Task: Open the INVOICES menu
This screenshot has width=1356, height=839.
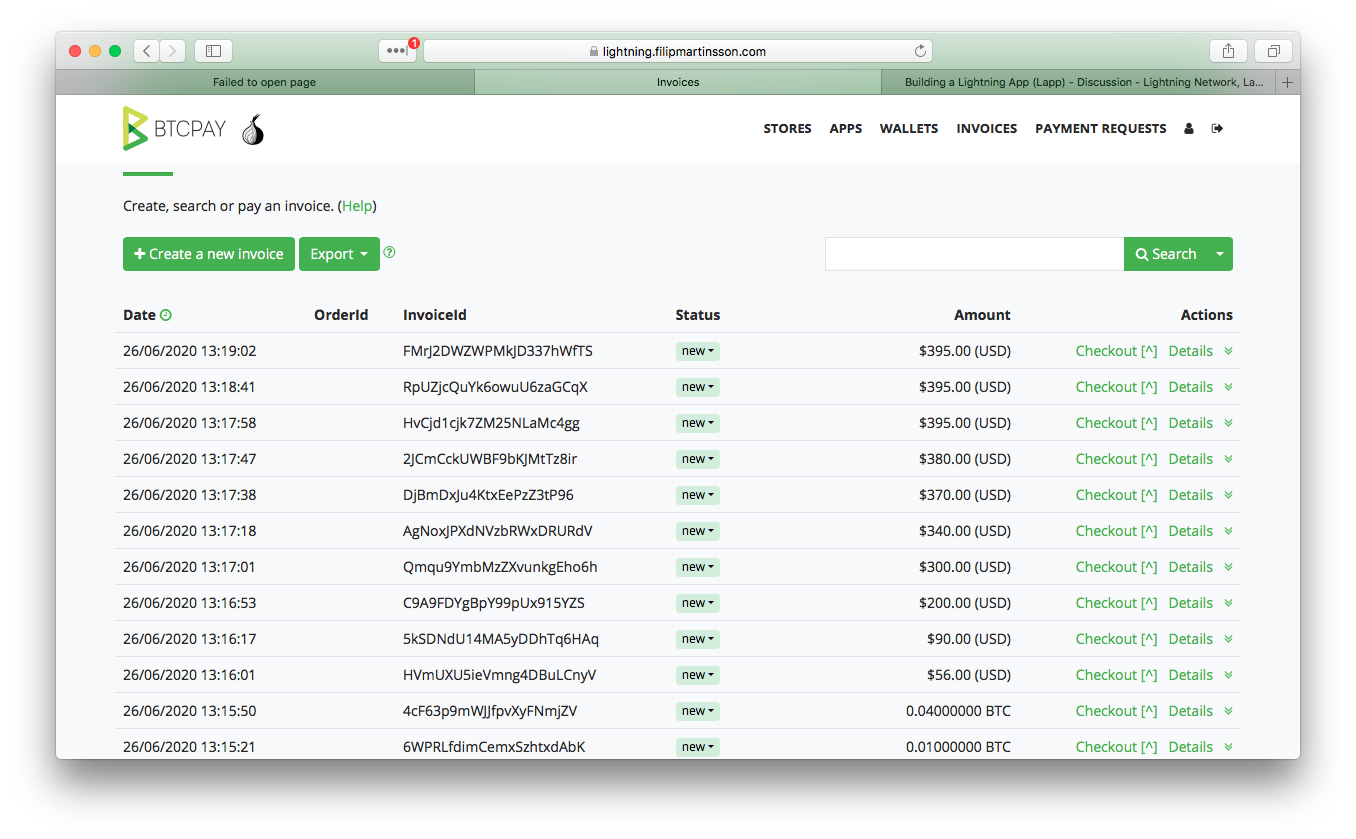Action: [x=986, y=129]
